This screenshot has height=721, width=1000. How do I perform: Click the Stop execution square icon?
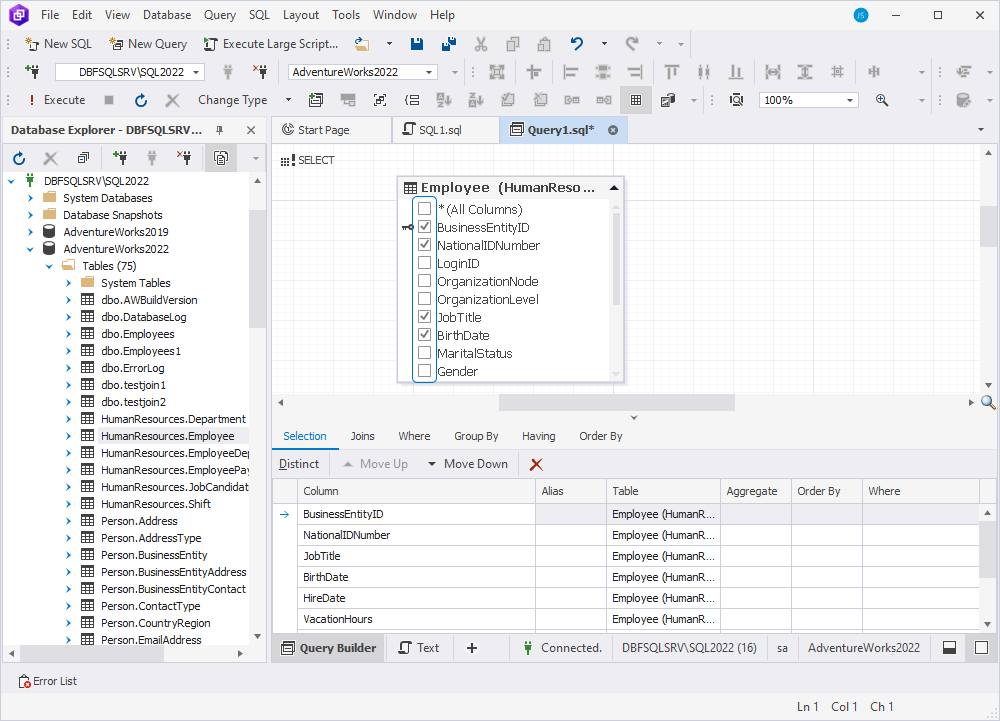(x=109, y=100)
